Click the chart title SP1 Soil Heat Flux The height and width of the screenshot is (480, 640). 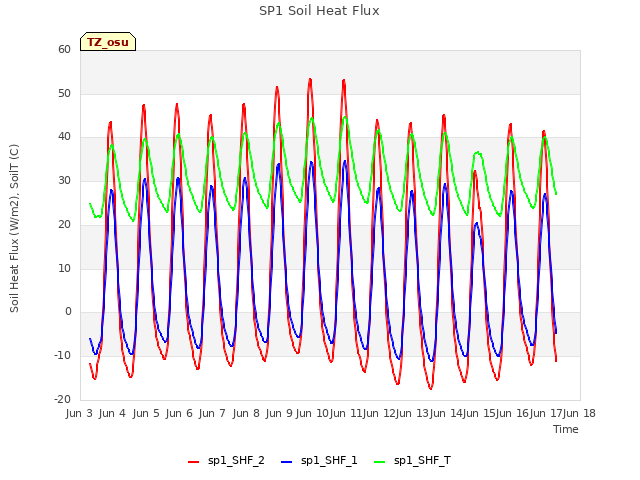(x=319, y=11)
